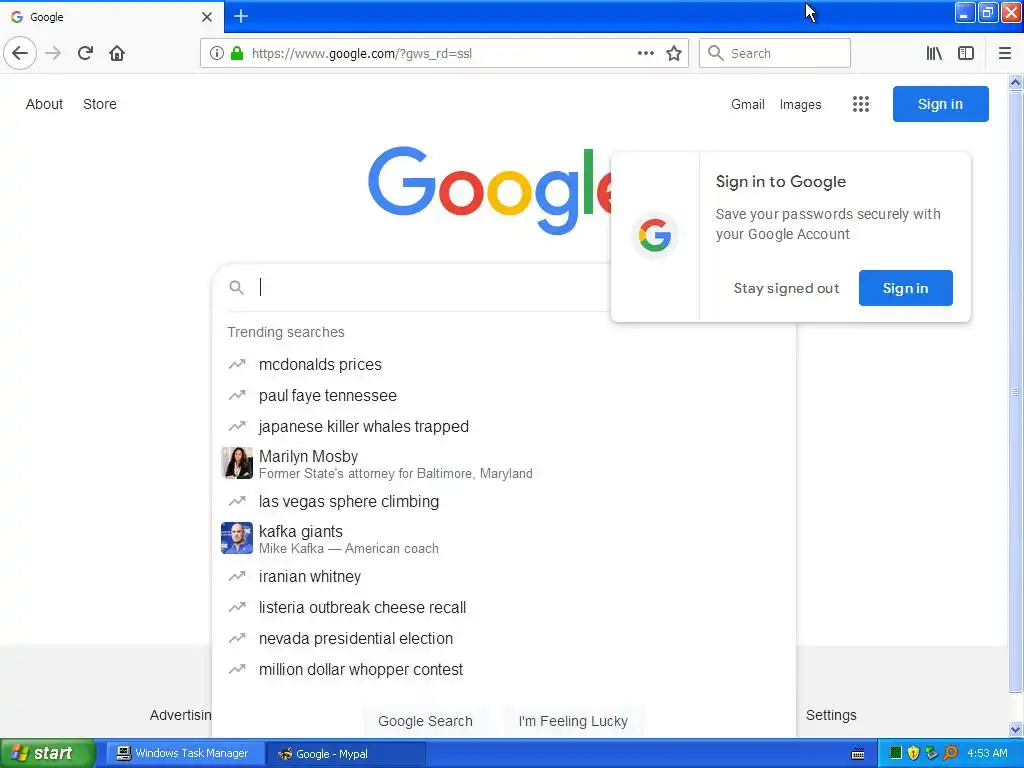This screenshot has height=768, width=1024.
Task: Click the yellow security shield tray icon
Action: pos(913,753)
